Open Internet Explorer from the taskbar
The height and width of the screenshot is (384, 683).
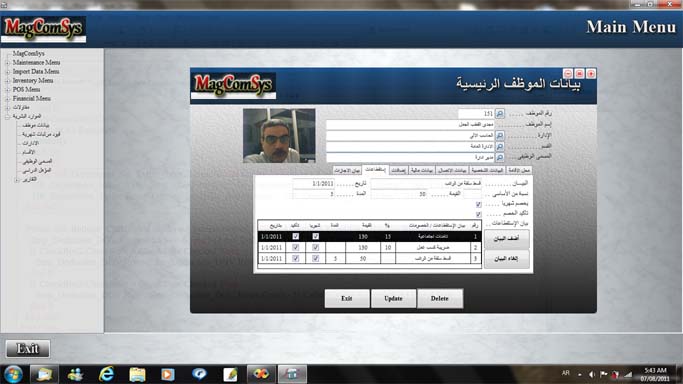(106, 374)
